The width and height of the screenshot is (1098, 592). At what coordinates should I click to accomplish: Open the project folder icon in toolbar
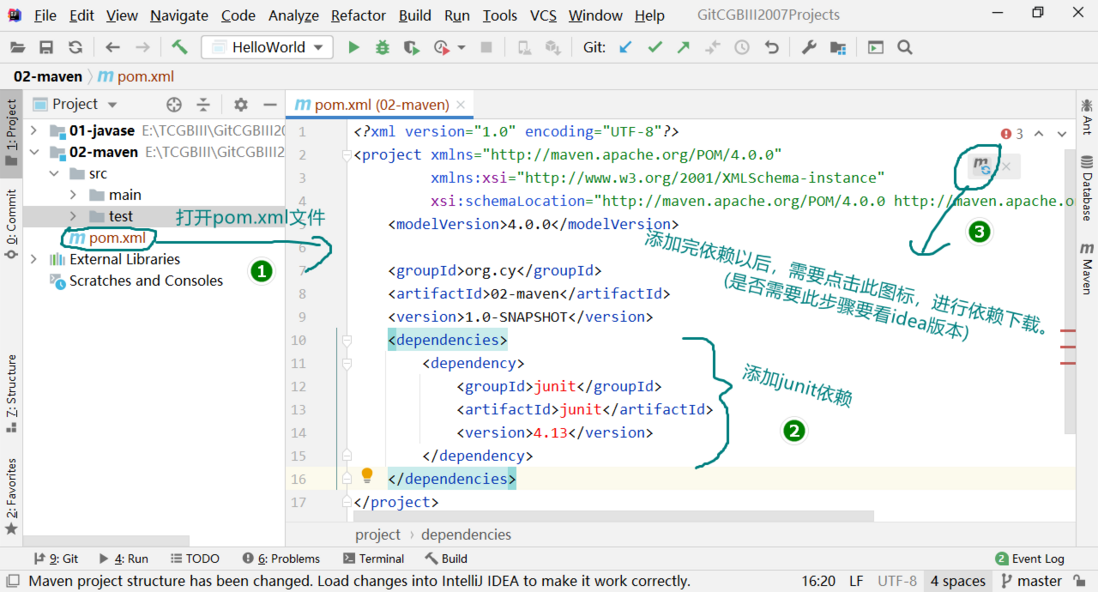[18, 48]
